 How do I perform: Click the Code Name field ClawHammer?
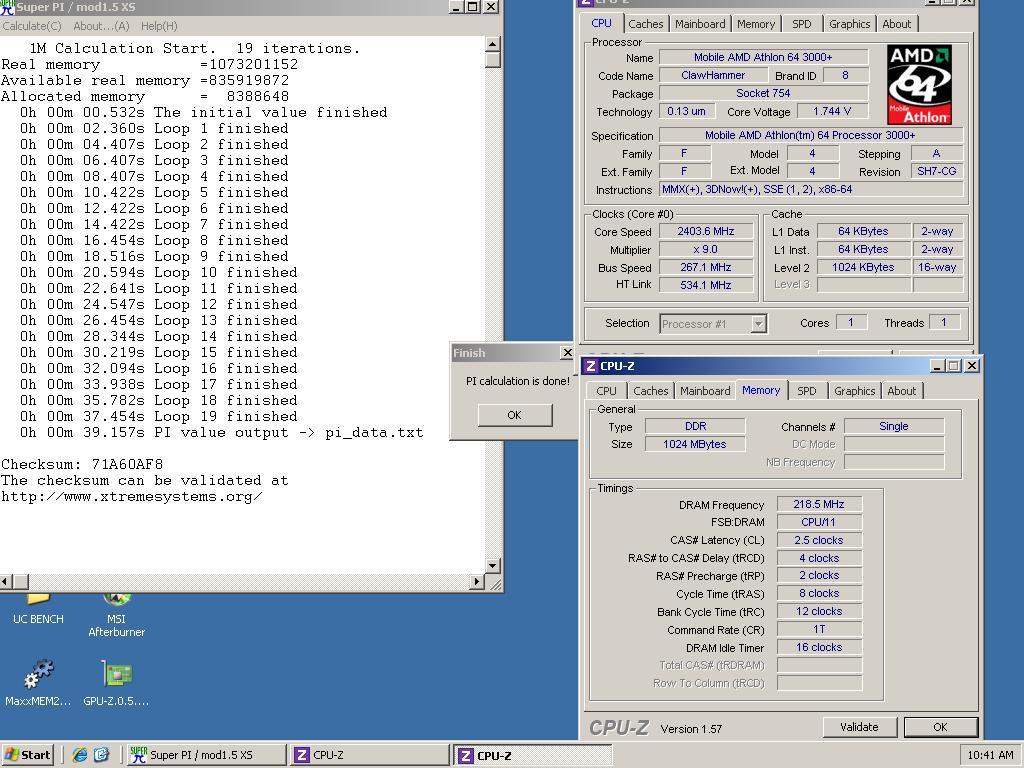coord(712,75)
